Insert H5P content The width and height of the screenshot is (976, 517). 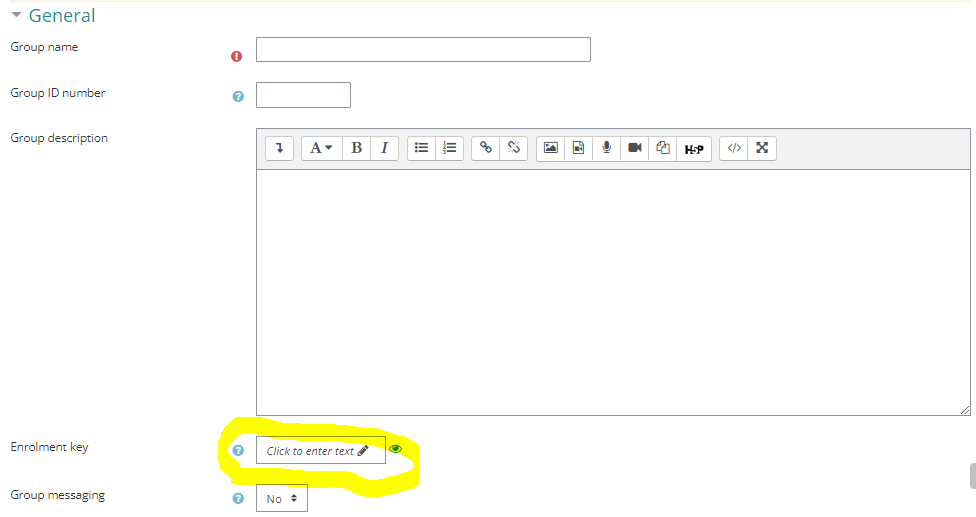694,148
